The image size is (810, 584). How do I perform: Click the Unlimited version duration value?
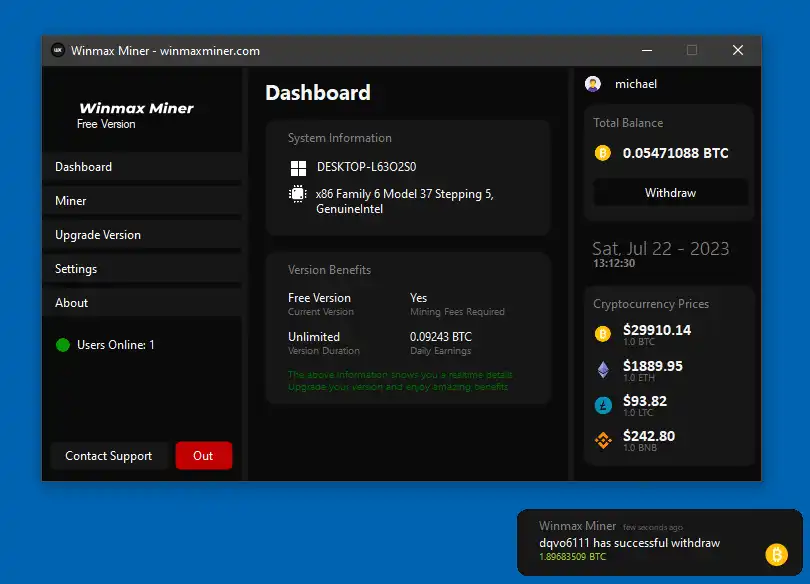[314, 337]
